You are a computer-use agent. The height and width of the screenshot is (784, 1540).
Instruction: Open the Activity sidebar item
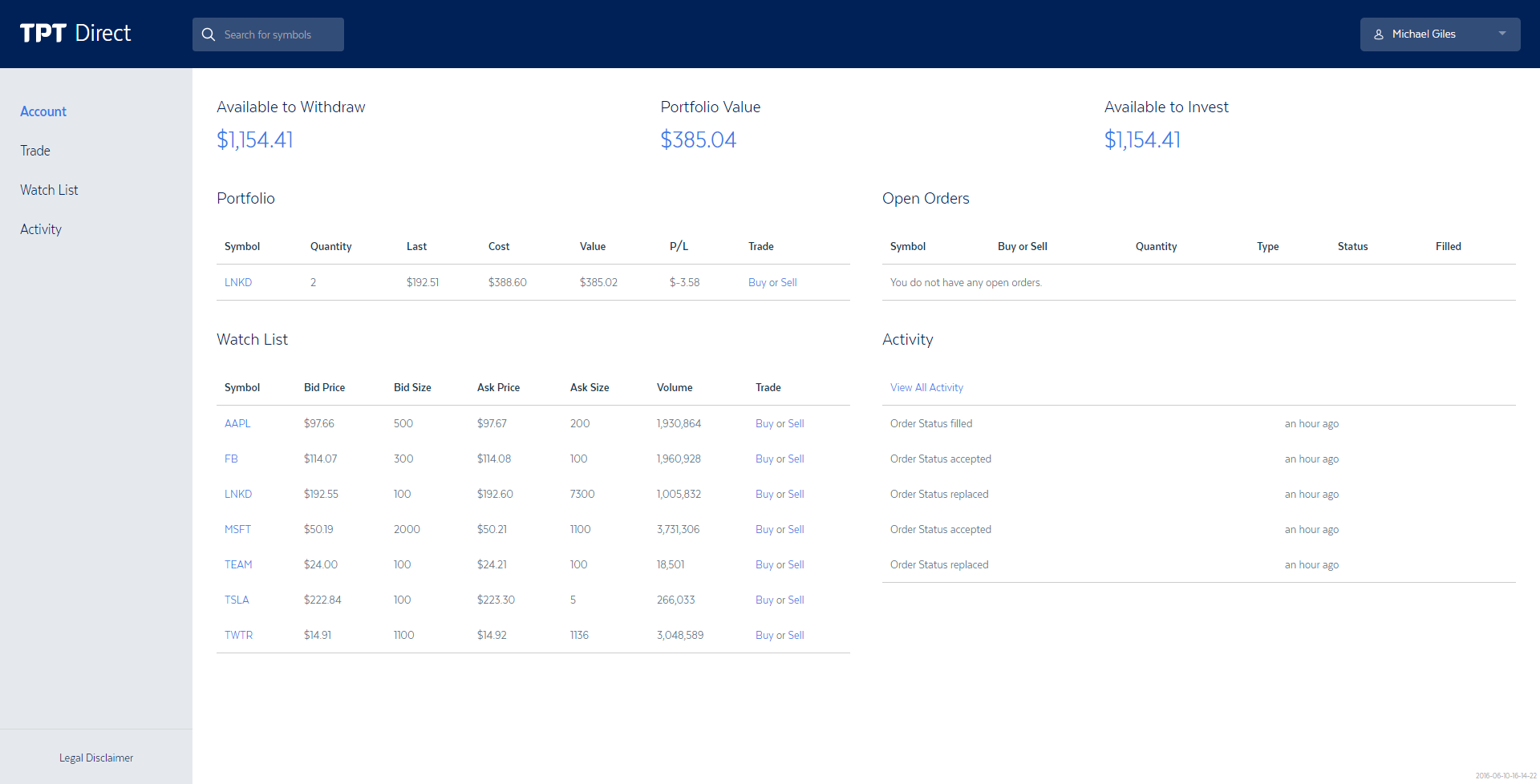pos(41,229)
